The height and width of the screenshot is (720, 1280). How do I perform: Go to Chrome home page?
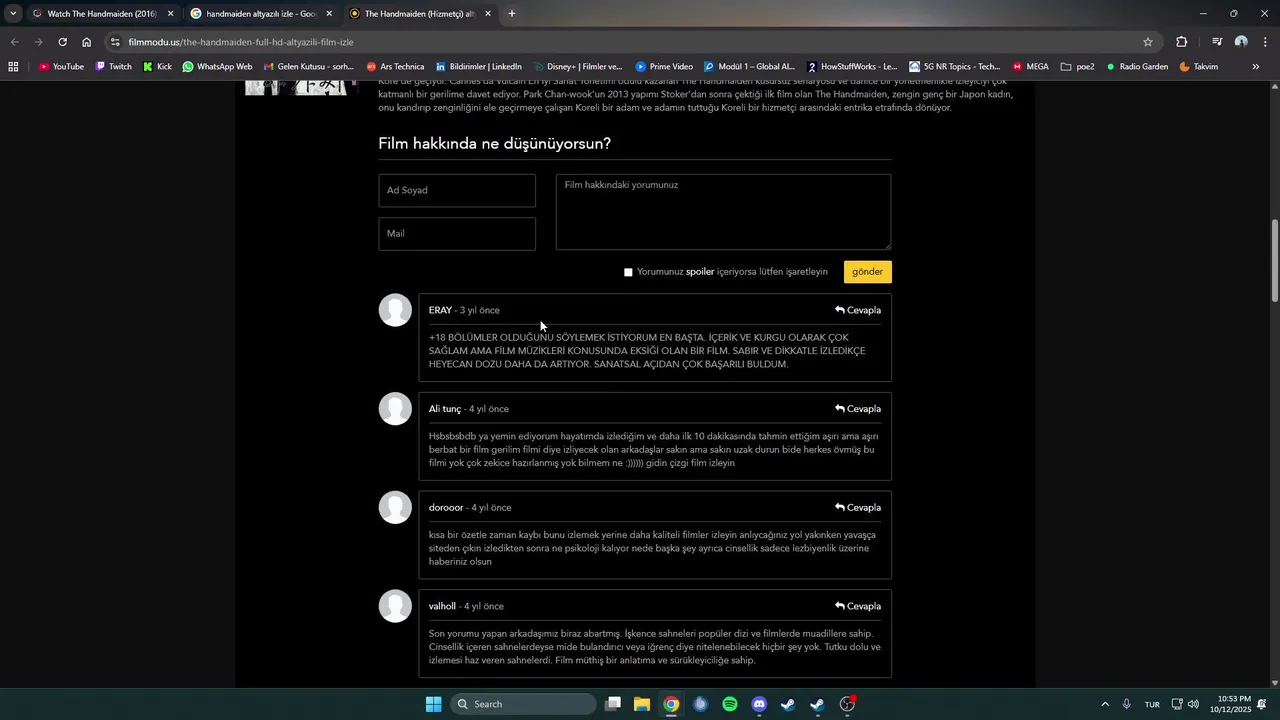(86, 42)
